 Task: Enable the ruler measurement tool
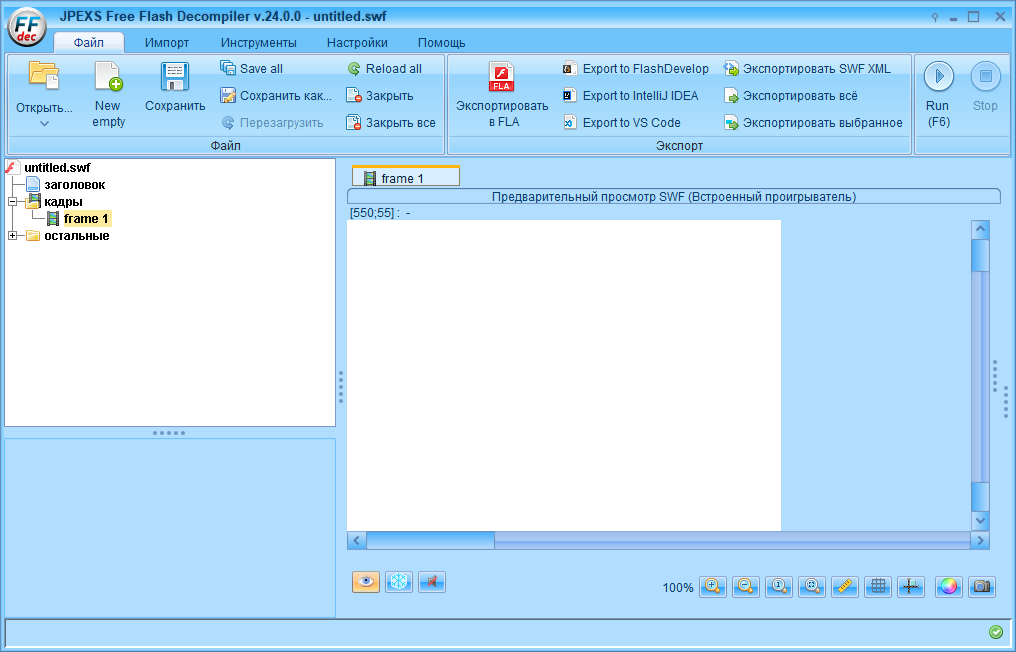coord(845,587)
